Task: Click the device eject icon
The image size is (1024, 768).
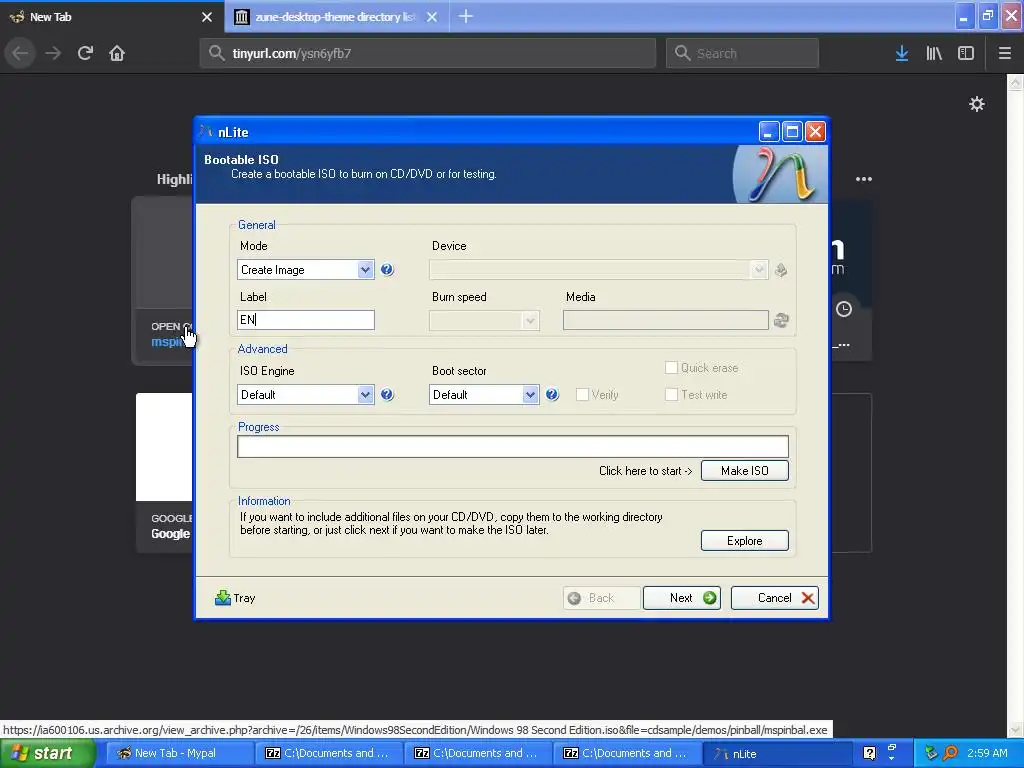Action: pos(781,270)
